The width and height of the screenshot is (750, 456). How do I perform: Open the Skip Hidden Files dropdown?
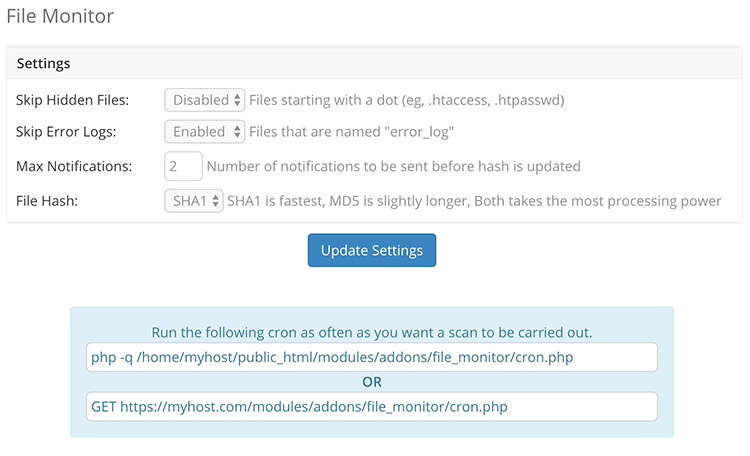pyautogui.click(x=204, y=100)
